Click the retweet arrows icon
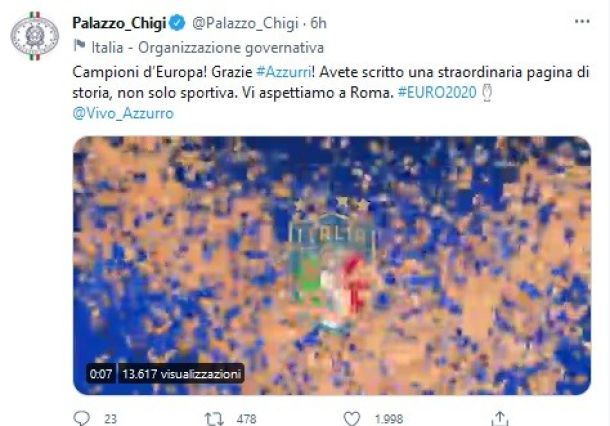This screenshot has height=426, width=610. 214,419
